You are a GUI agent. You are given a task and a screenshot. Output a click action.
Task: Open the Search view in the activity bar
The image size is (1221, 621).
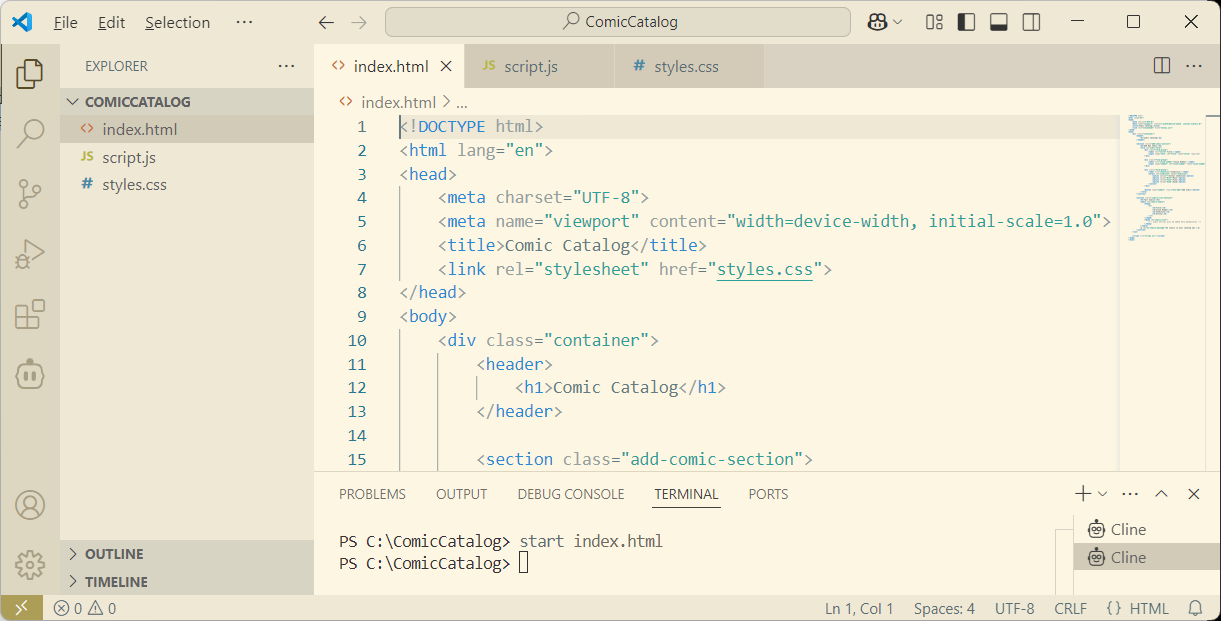(30, 132)
